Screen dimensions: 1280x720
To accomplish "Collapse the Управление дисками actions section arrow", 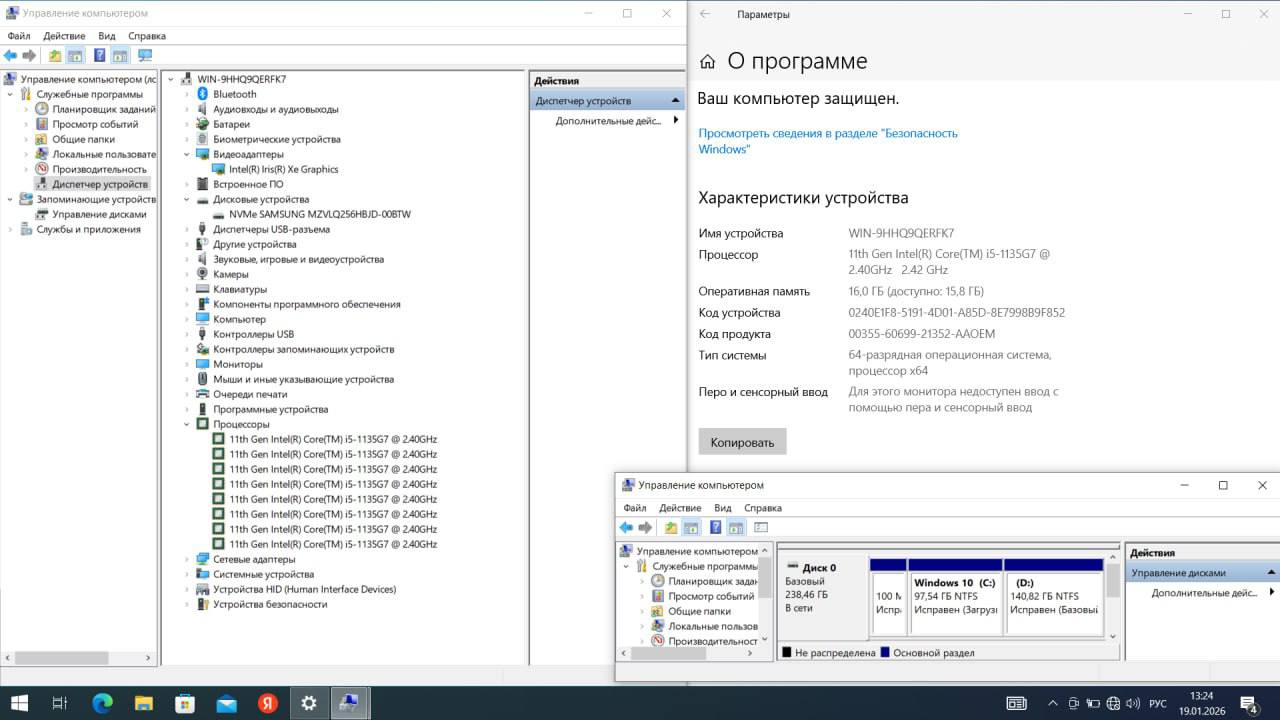I will coord(1271,573).
